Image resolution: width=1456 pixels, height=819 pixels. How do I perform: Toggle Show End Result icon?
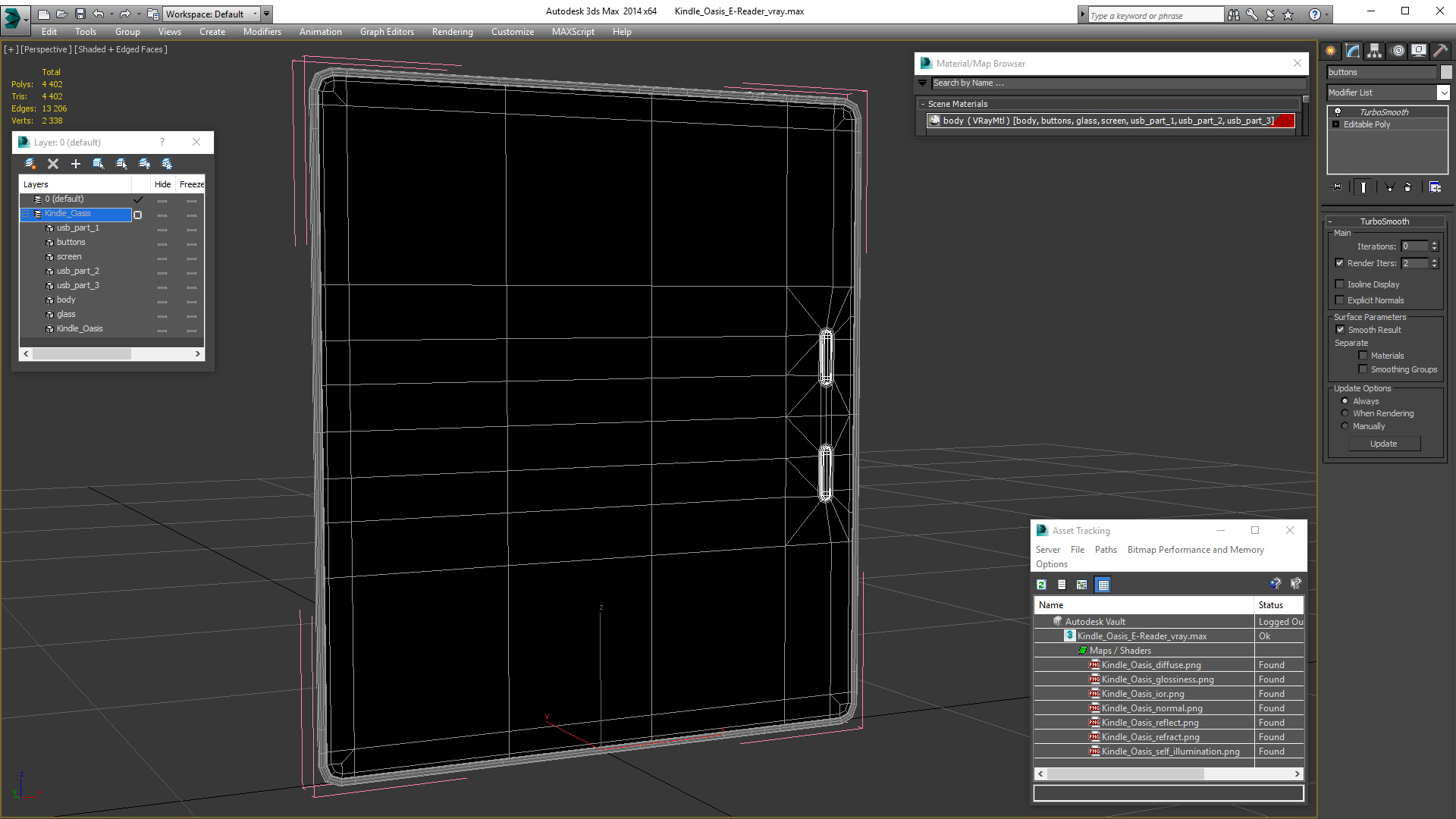[1363, 187]
